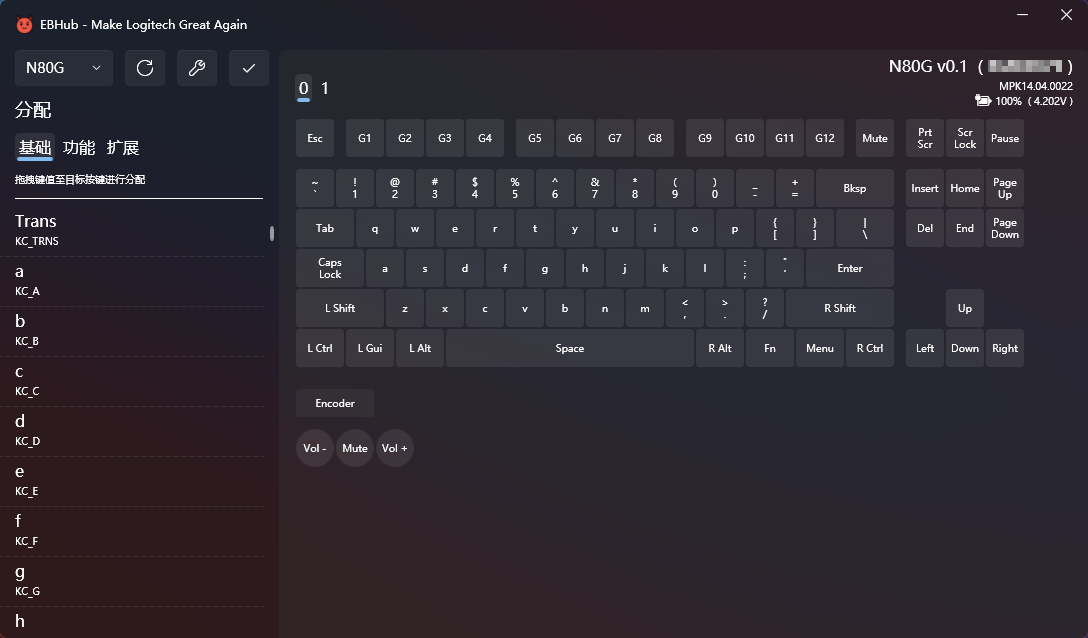Select the End key
This screenshot has height=638, width=1088.
pyautogui.click(x=965, y=228)
